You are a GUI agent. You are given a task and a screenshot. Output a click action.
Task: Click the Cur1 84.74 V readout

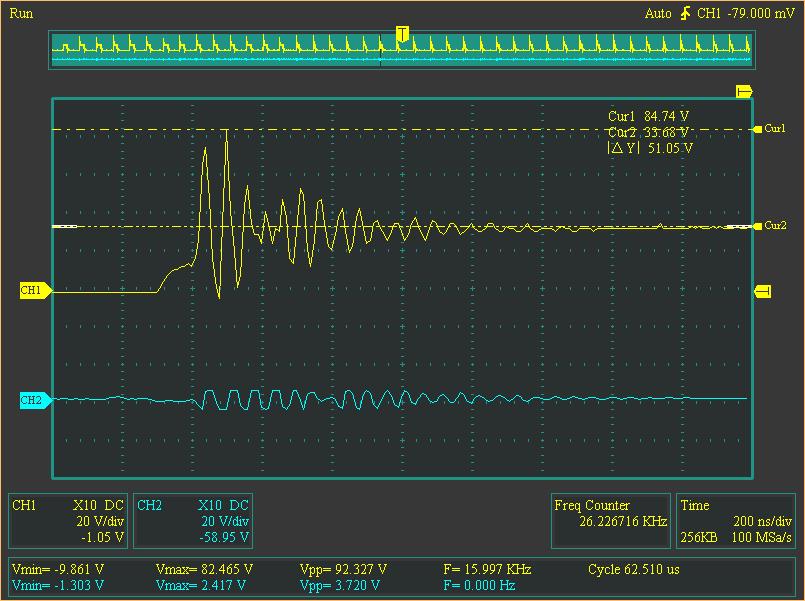tap(649, 116)
